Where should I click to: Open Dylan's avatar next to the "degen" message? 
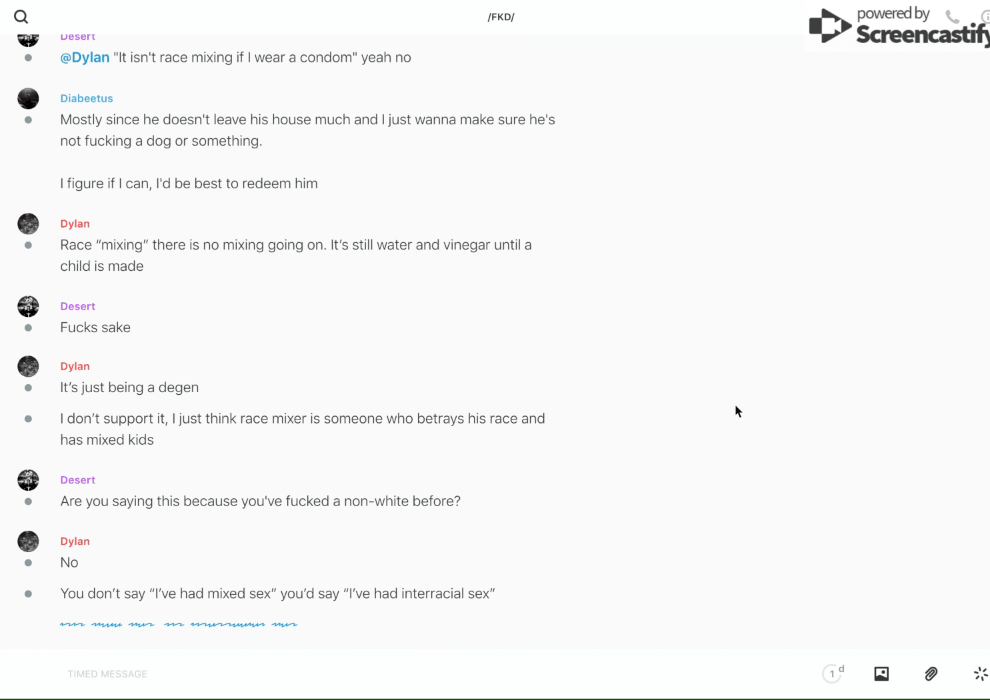click(x=28, y=366)
